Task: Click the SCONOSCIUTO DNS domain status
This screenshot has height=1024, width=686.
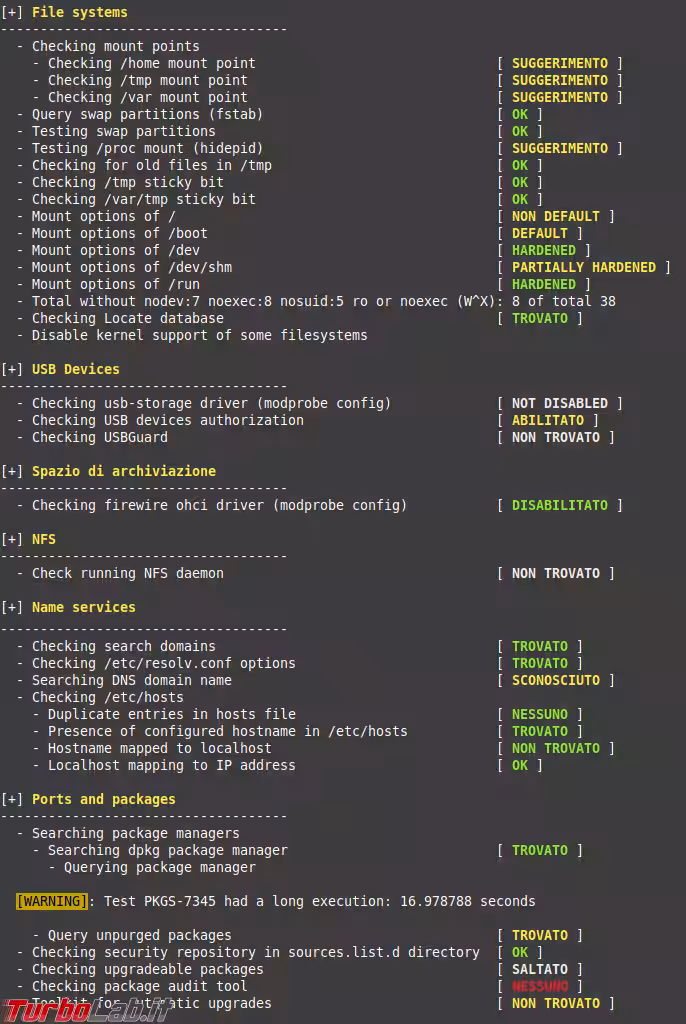Action: [556, 680]
